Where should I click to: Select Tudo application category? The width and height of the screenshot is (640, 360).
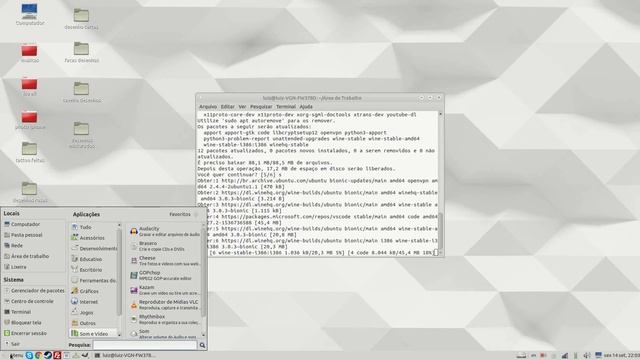click(x=93, y=227)
